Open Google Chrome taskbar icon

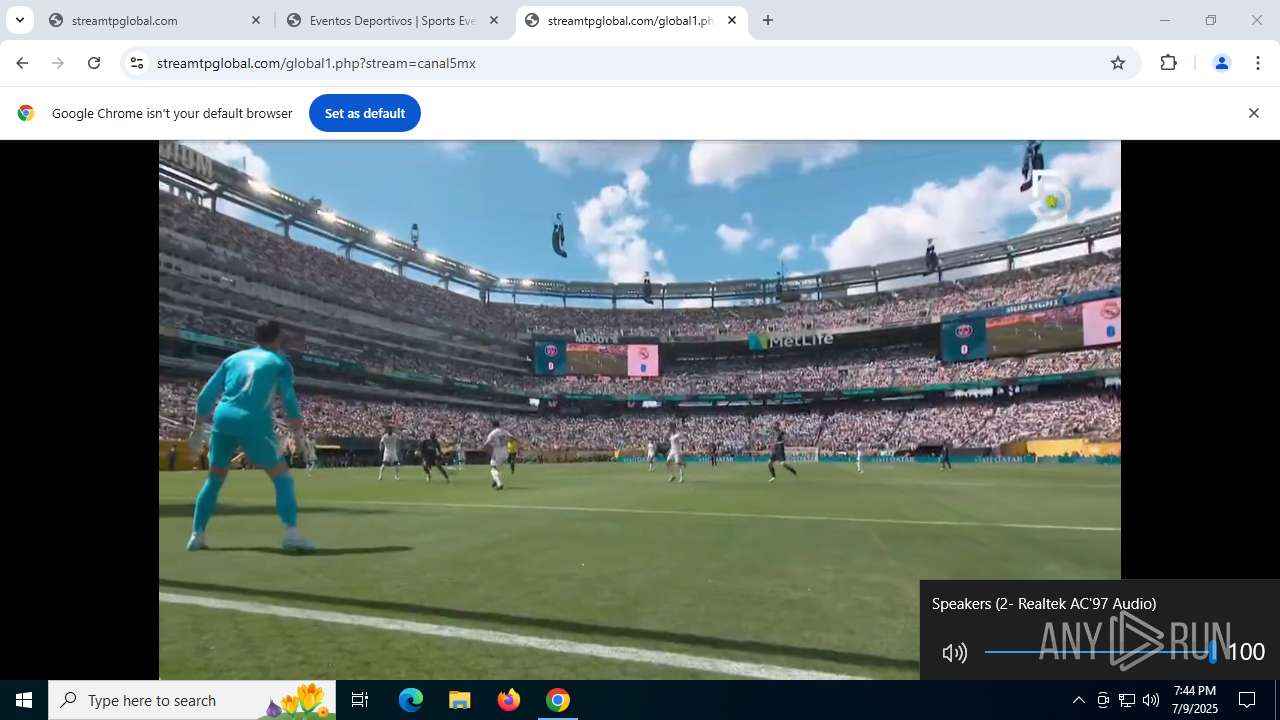(x=558, y=700)
